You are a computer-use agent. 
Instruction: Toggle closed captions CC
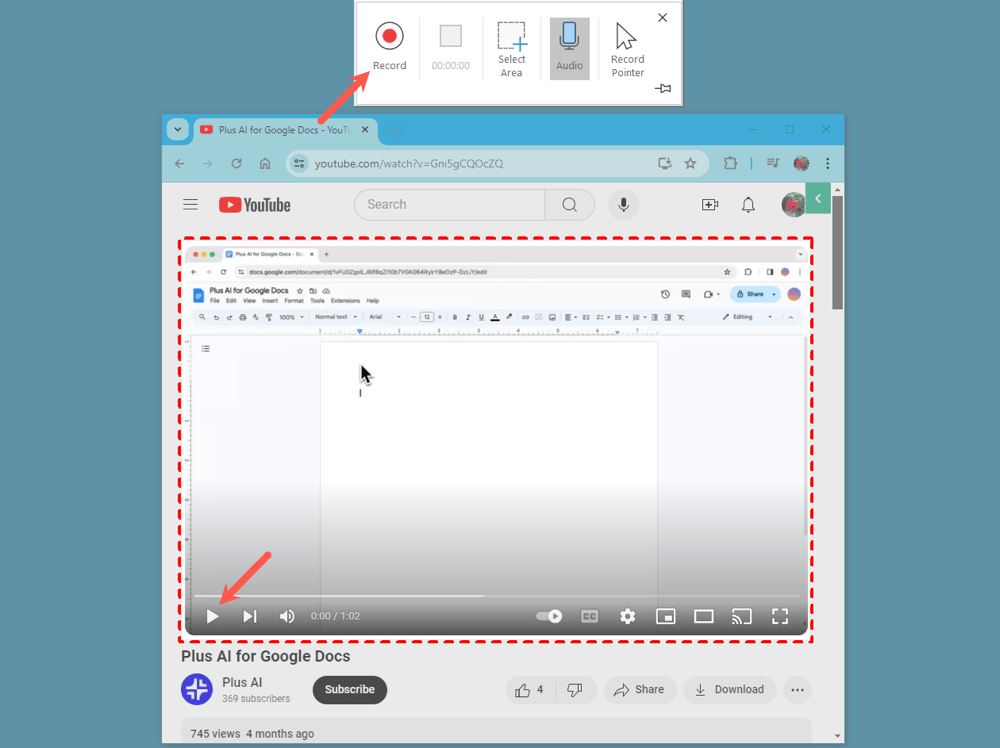[589, 616]
